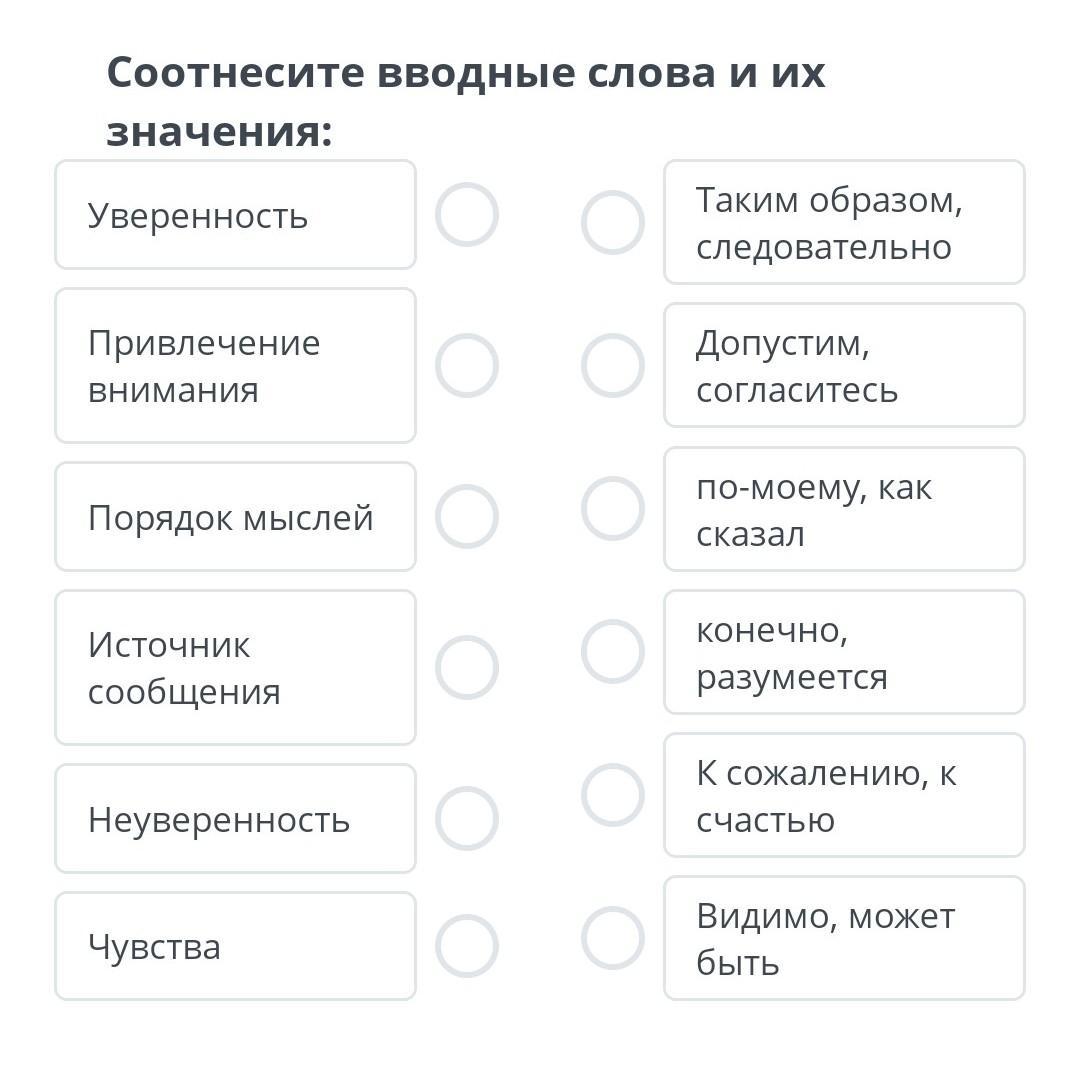Select the circle next to Источник сообщения
1080x1075 pixels.
(x=467, y=667)
